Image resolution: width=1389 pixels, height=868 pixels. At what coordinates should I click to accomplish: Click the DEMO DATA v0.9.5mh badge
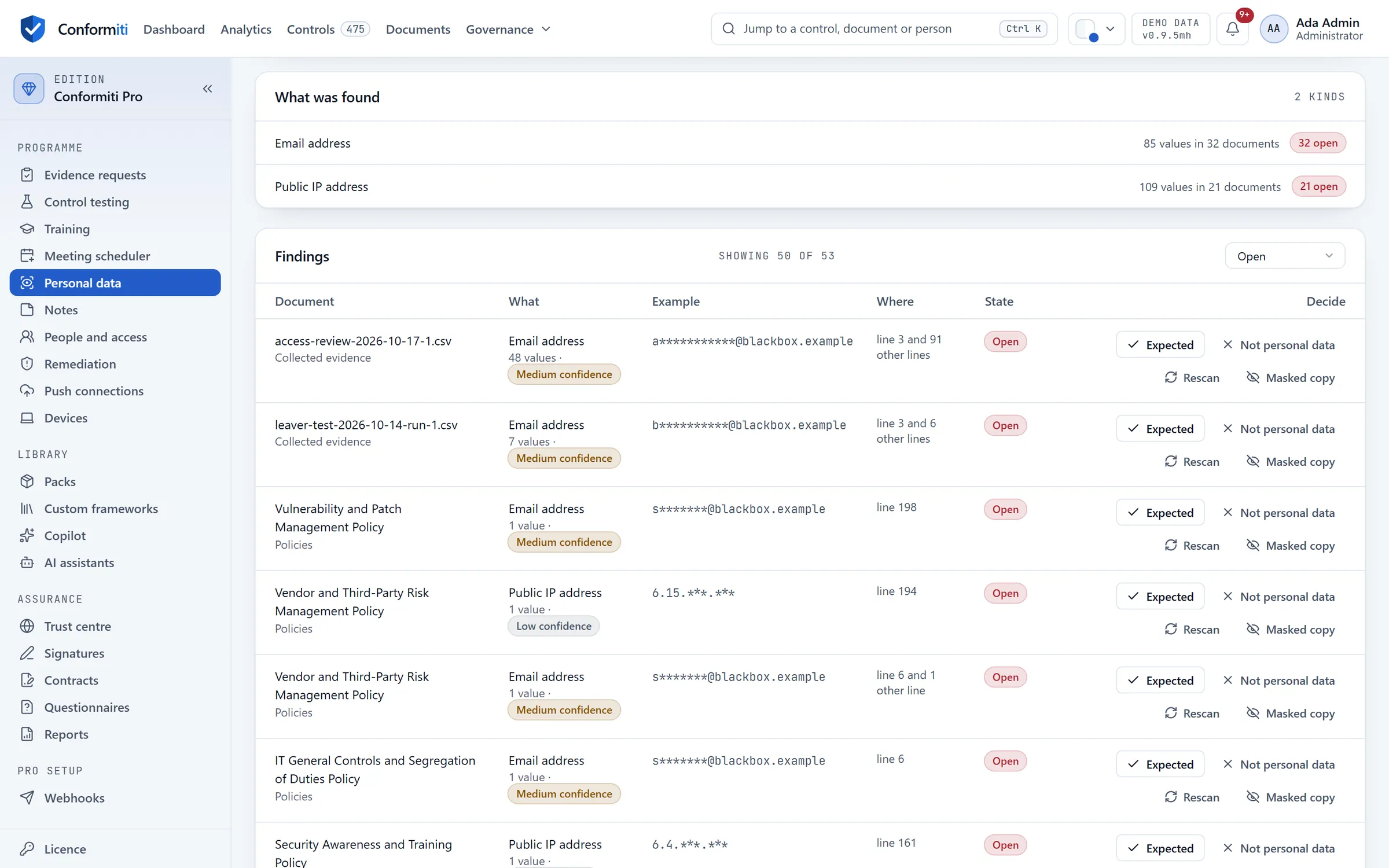click(1170, 28)
